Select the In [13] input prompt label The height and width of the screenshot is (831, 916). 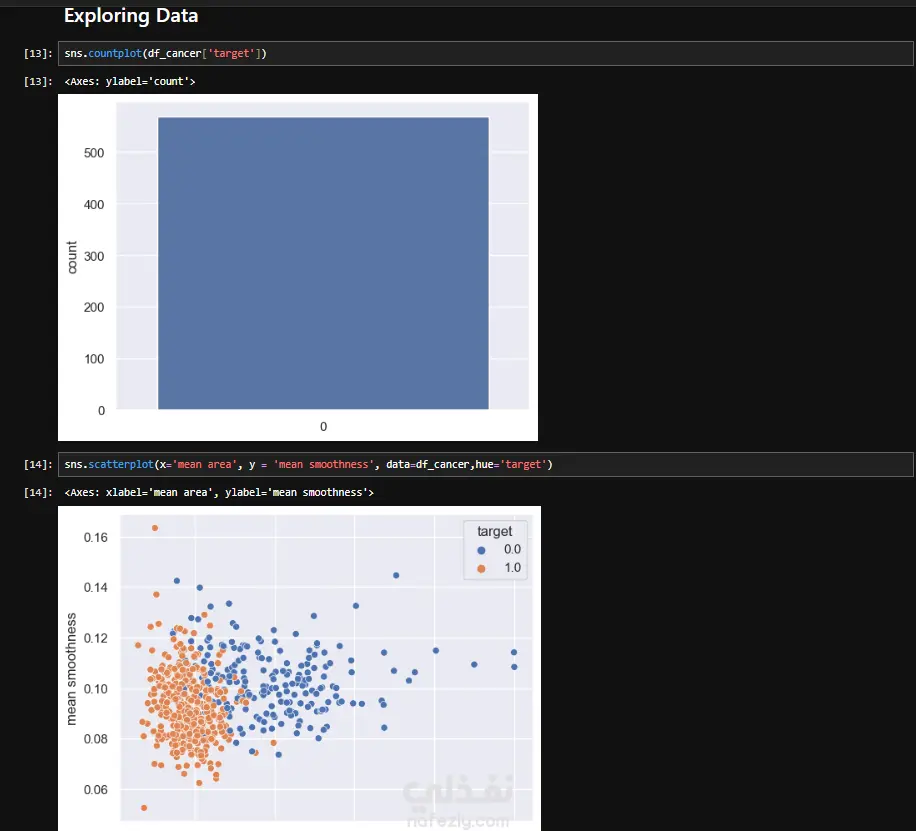(x=38, y=53)
